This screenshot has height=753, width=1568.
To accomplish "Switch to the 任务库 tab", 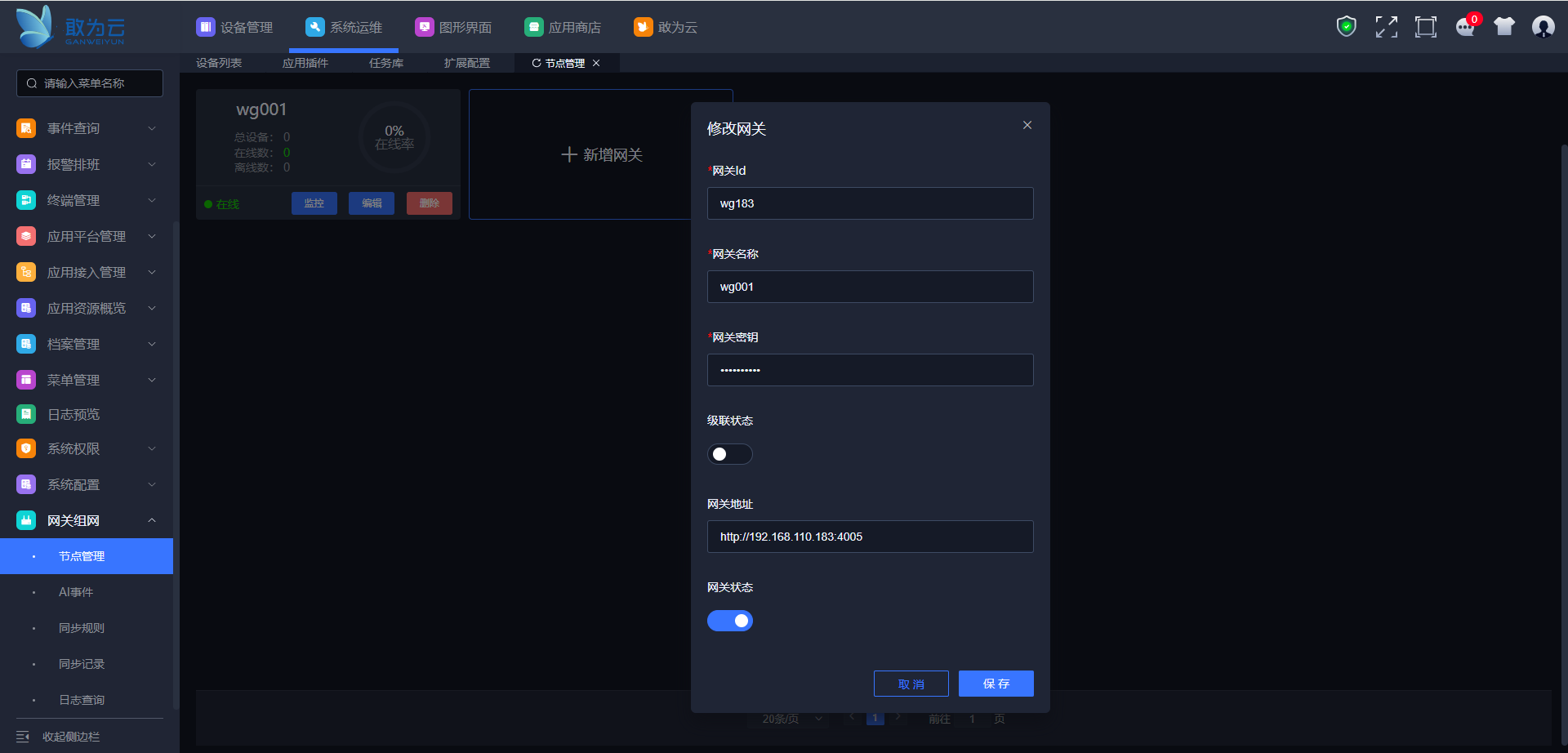I will click(x=386, y=63).
